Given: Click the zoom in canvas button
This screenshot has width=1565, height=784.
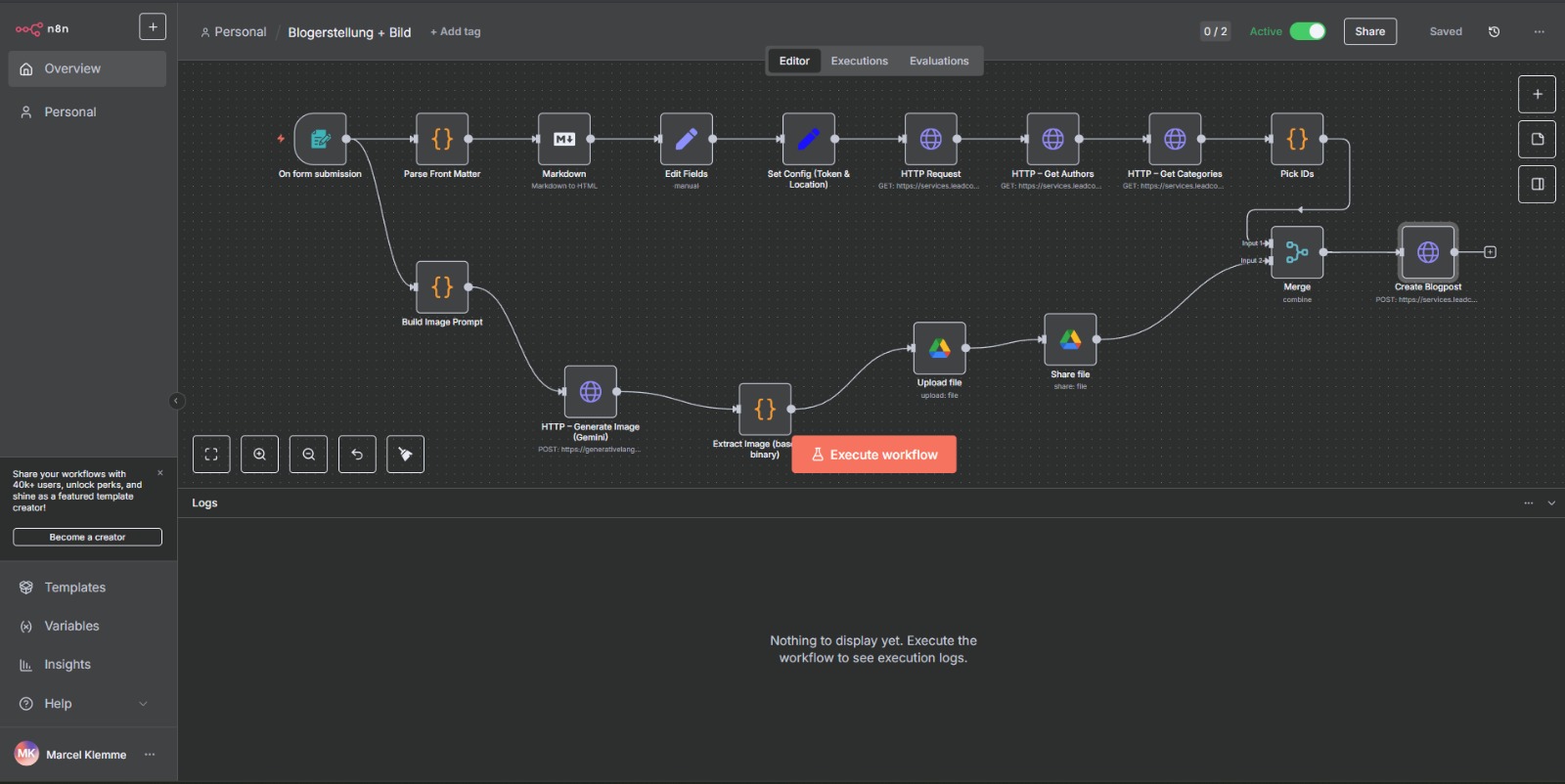Looking at the screenshot, I should [259, 455].
